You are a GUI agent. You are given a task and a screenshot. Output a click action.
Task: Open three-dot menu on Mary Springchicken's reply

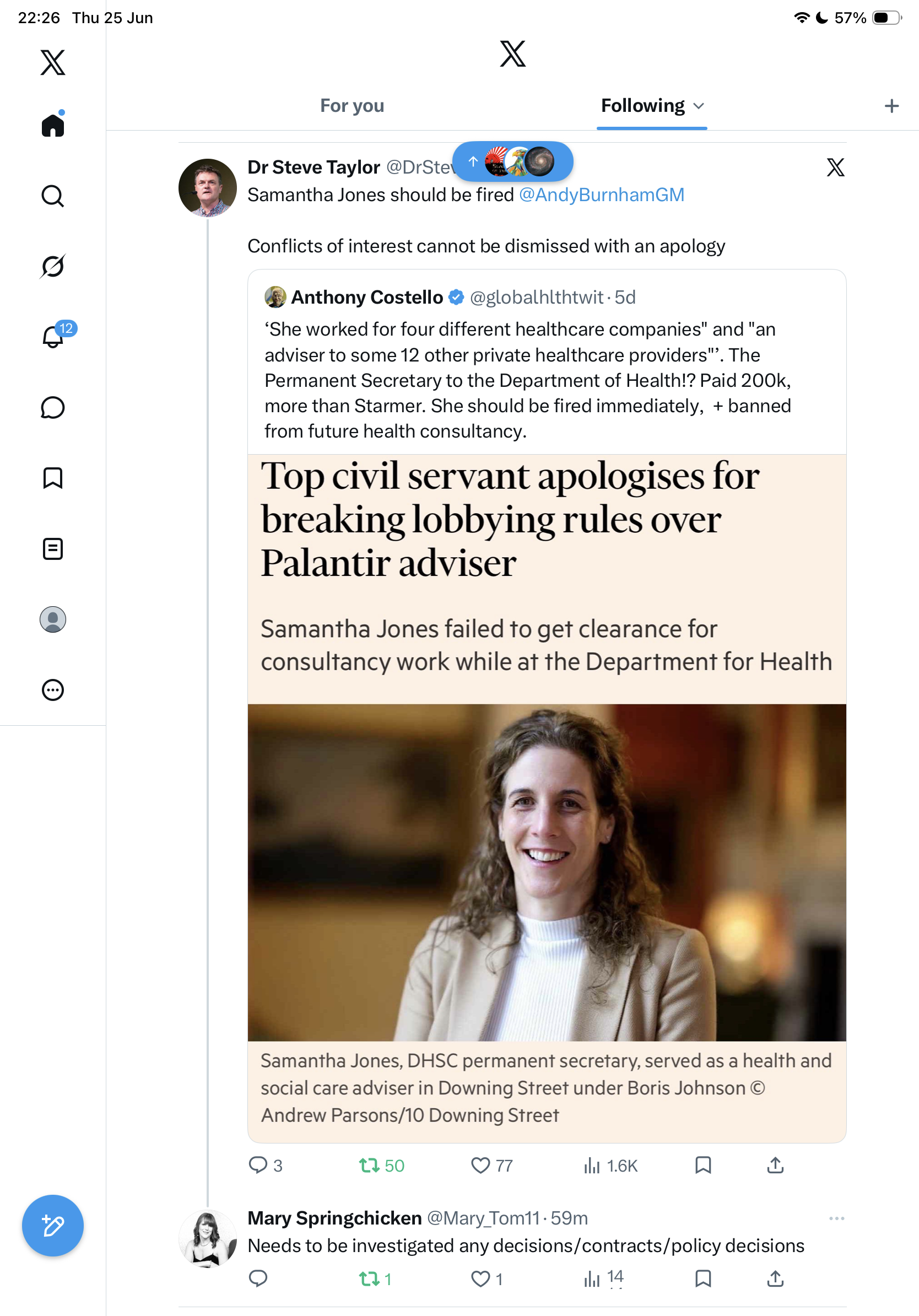(x=836, y=1218)
